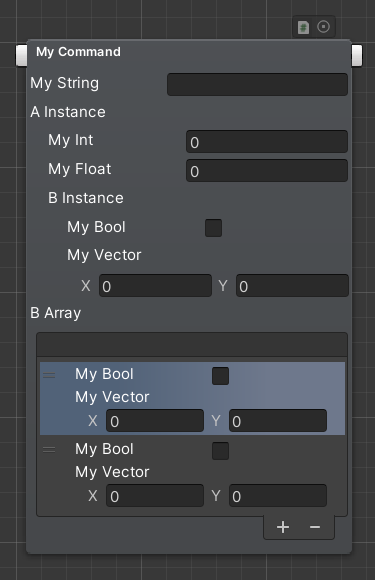This screenshot has width=375, height=580.
Task: Add a new B Array element
Action: point(283,527)
